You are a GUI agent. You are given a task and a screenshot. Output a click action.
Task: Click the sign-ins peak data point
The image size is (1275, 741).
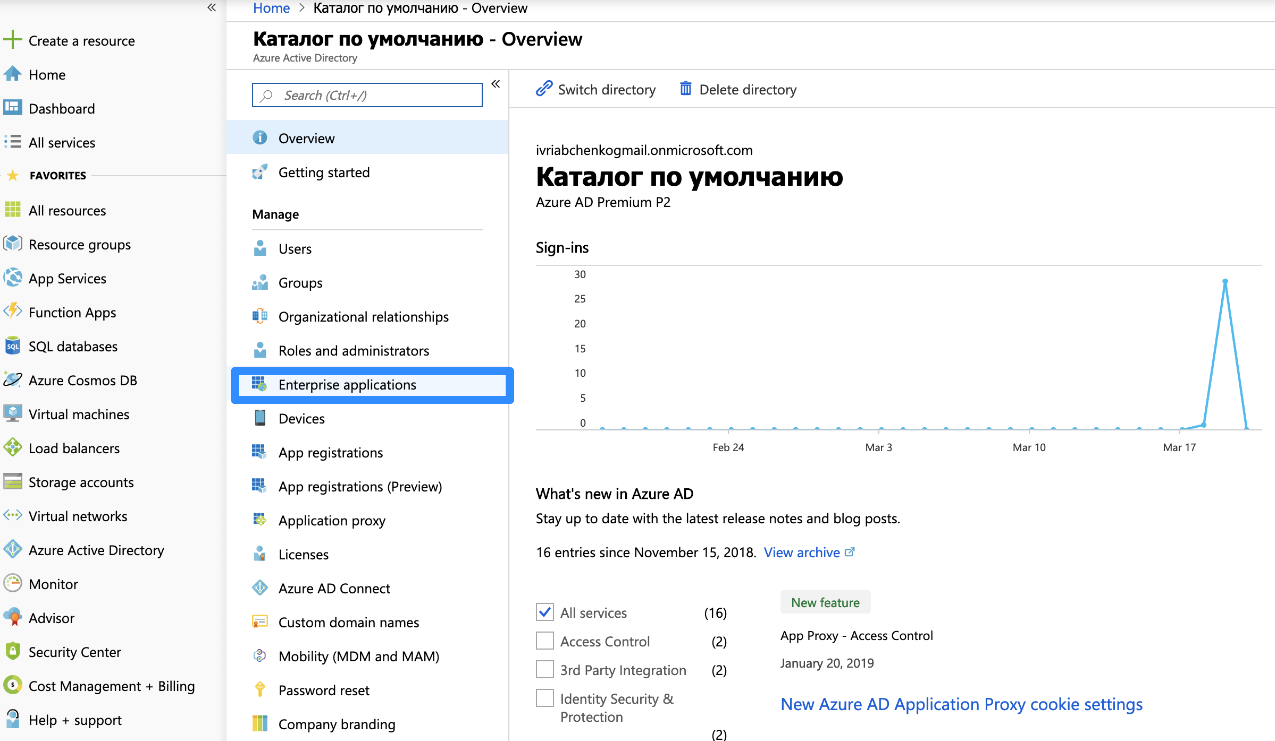(x=1225, y=281)
